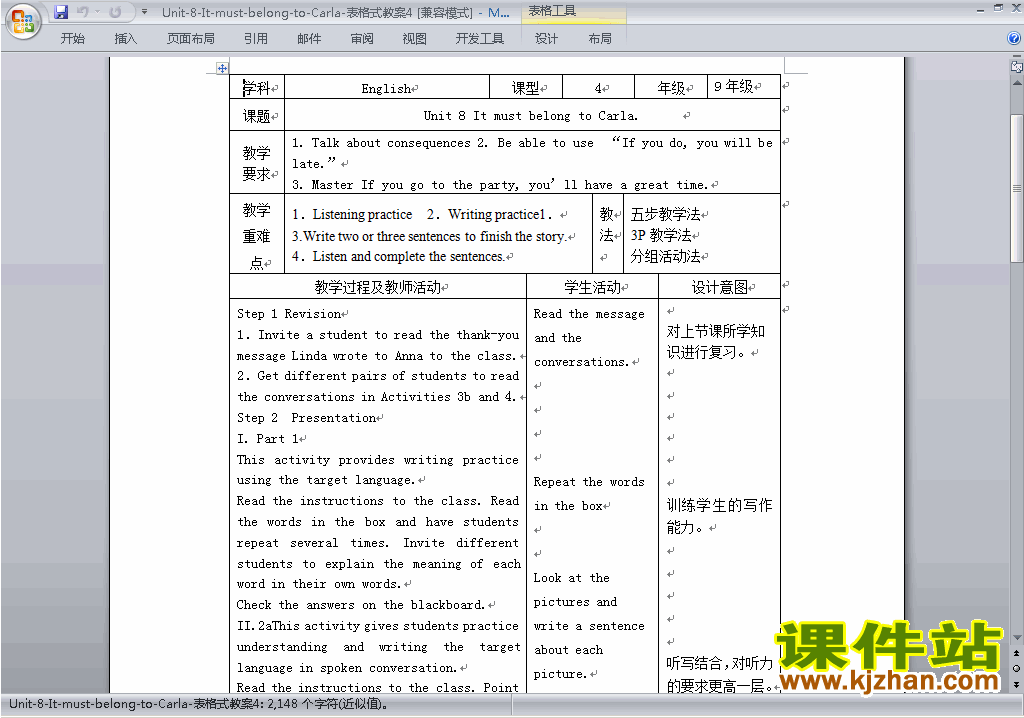Click the '设计意图' header cell
1024x718 pixels.
click(x=720, y=287)
